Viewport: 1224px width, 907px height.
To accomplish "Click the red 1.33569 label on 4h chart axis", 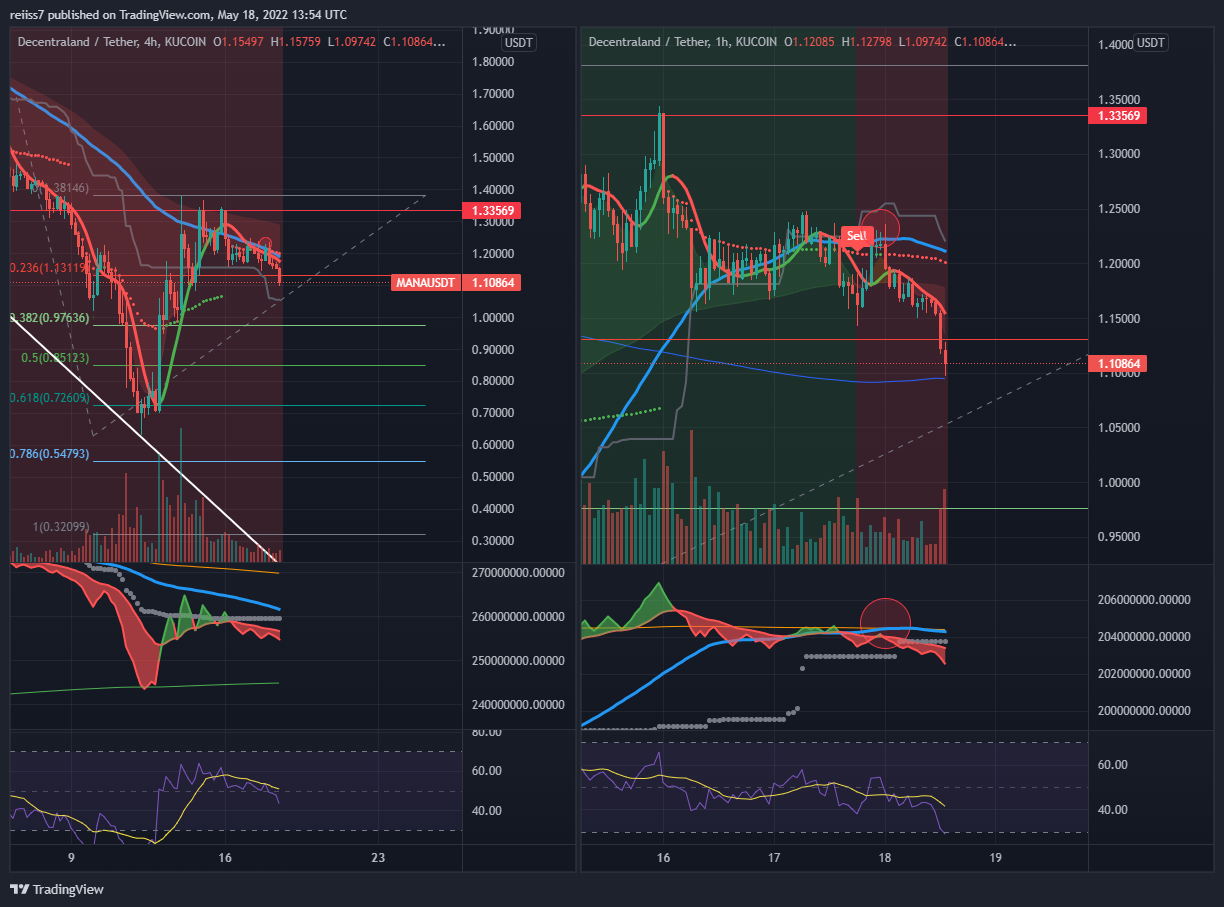I will point(490,211).
